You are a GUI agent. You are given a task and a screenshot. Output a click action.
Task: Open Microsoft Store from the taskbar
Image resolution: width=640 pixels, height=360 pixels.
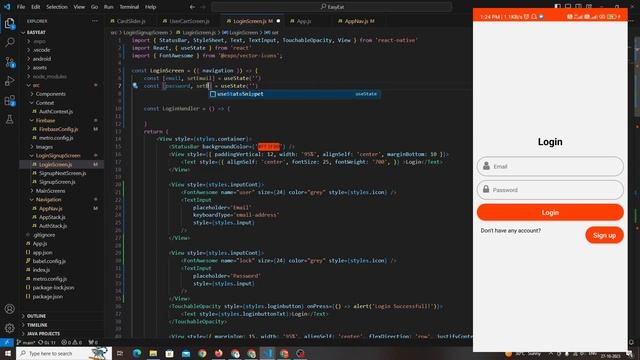tap(169, 353)
